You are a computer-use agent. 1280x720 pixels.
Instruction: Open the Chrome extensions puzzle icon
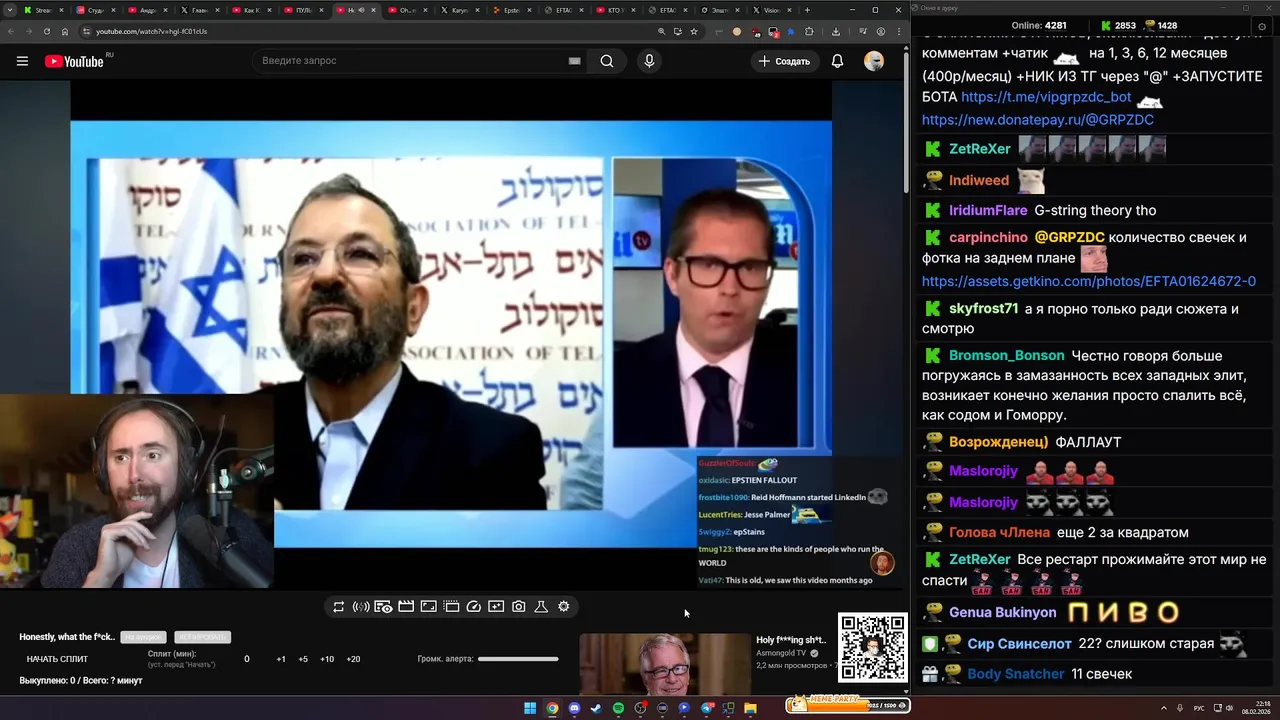coord(809,31)
